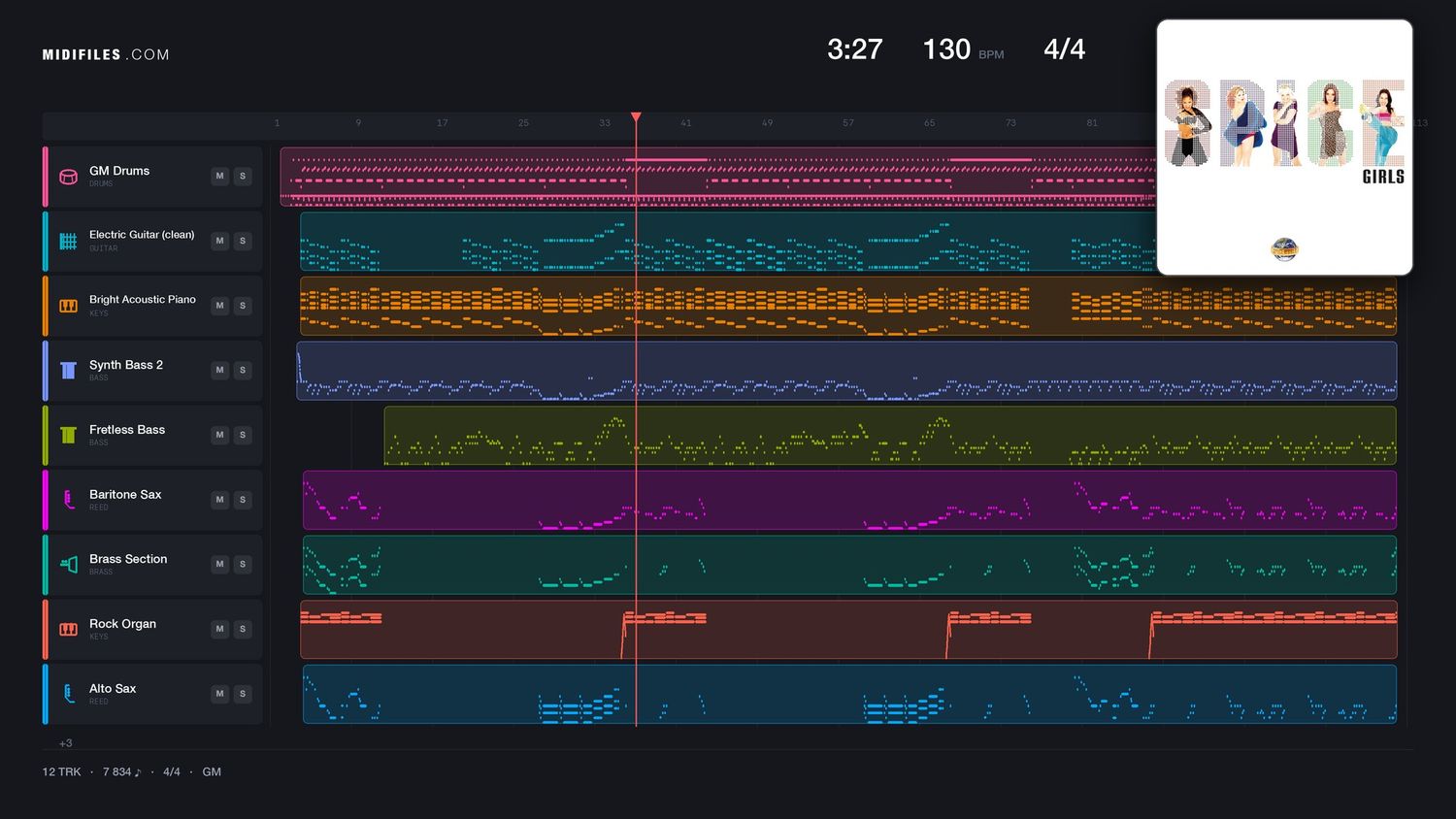The width and height of the screenshot is (1456, 819).
Task: Click the 7 834 note count
Action: pos(122,772)
